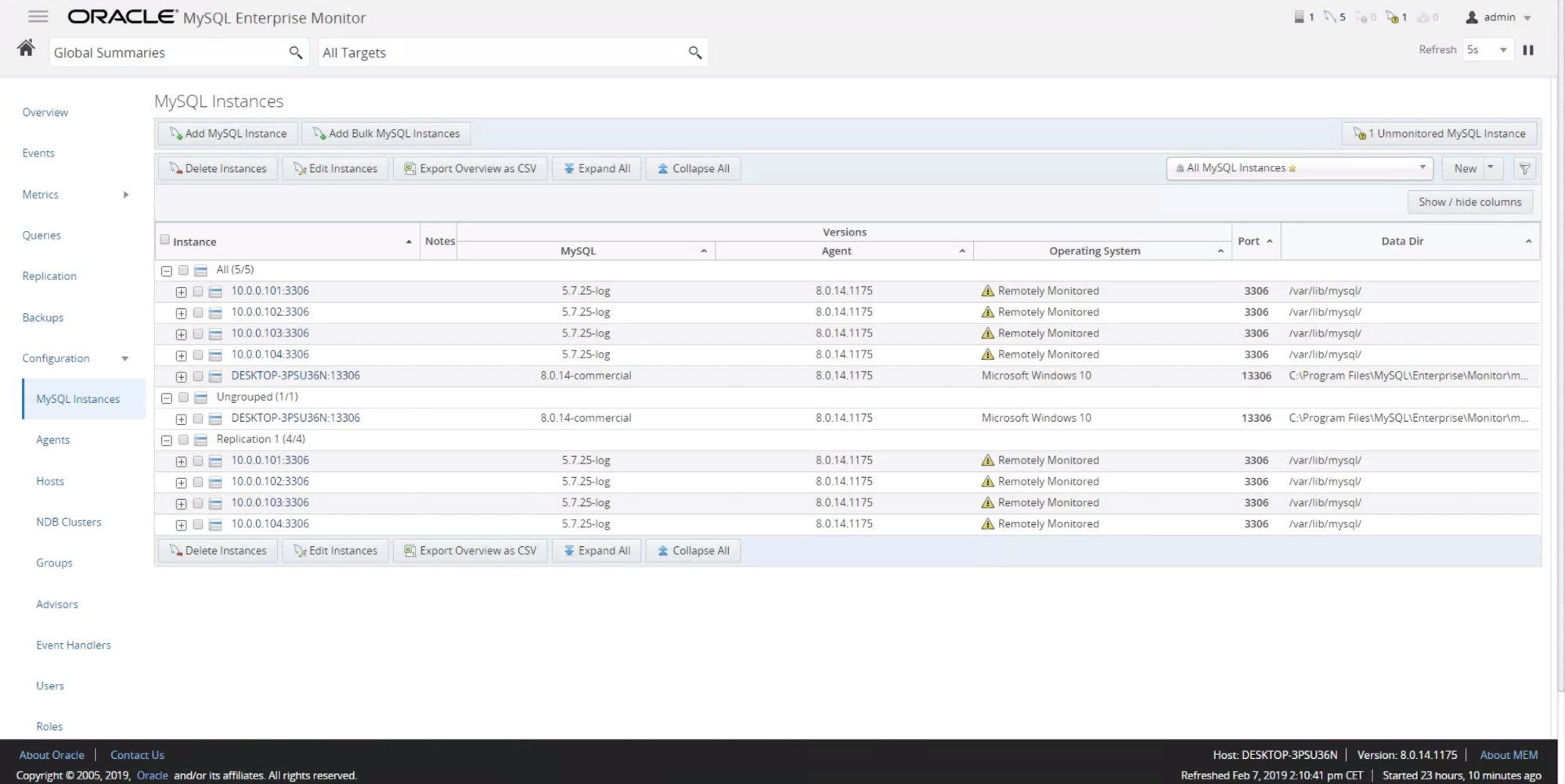This screenshot has height=784, width=1565.
Task: Sort by the Port column
Action: [x=1270, y=241]
